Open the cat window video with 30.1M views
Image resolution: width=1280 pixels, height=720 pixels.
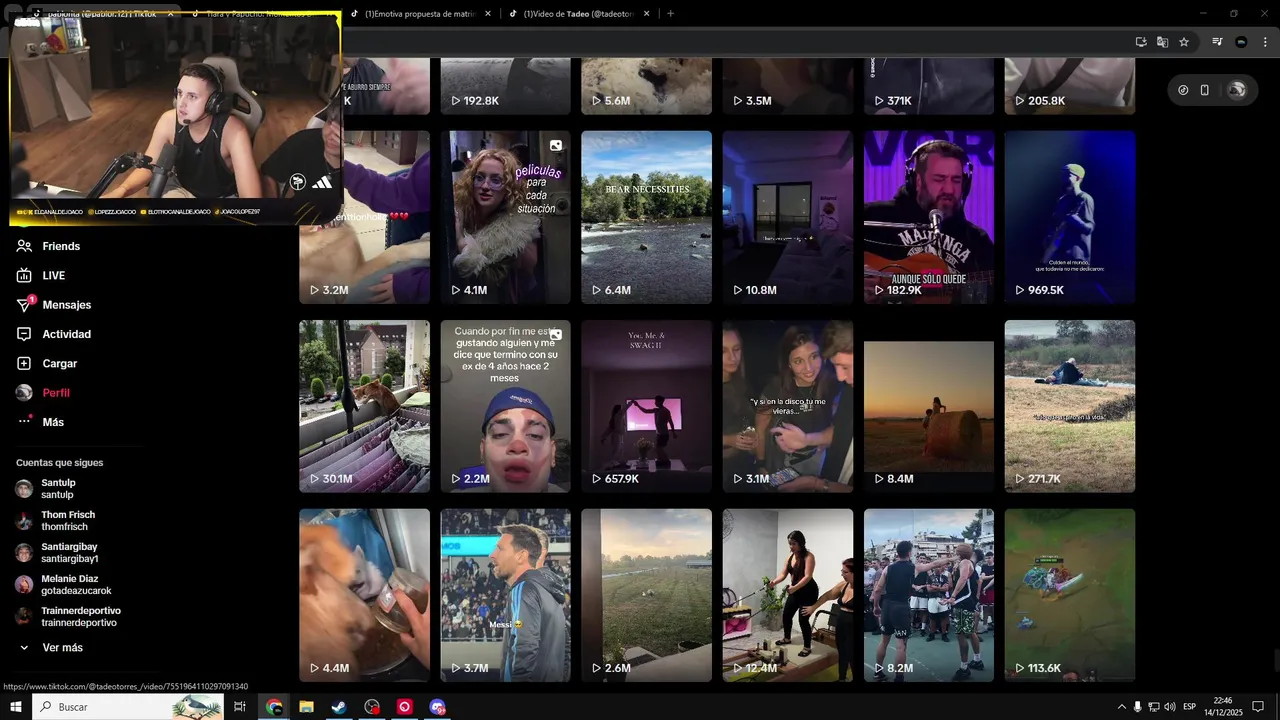(365, 406)
